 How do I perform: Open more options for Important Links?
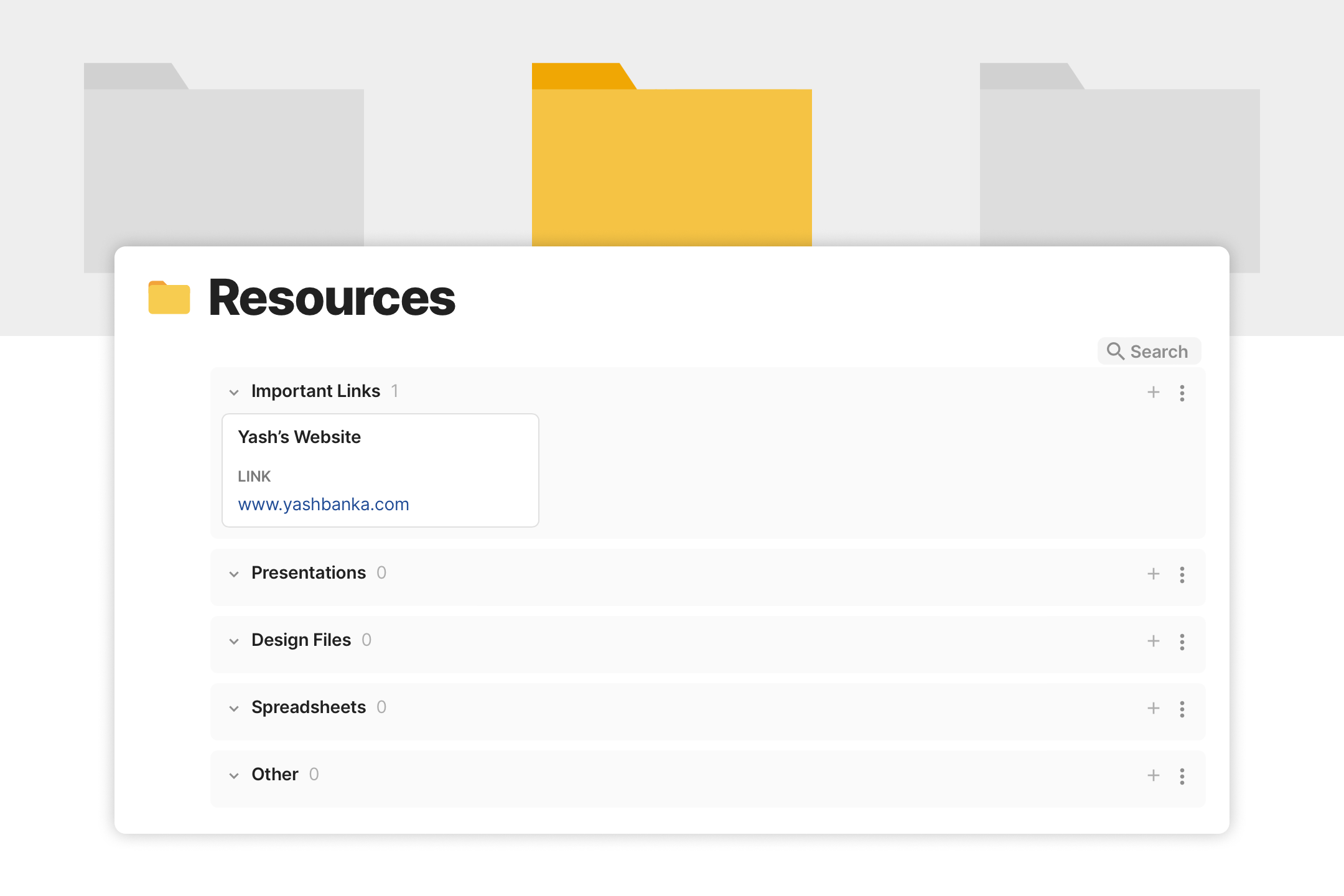[1182, 393]
